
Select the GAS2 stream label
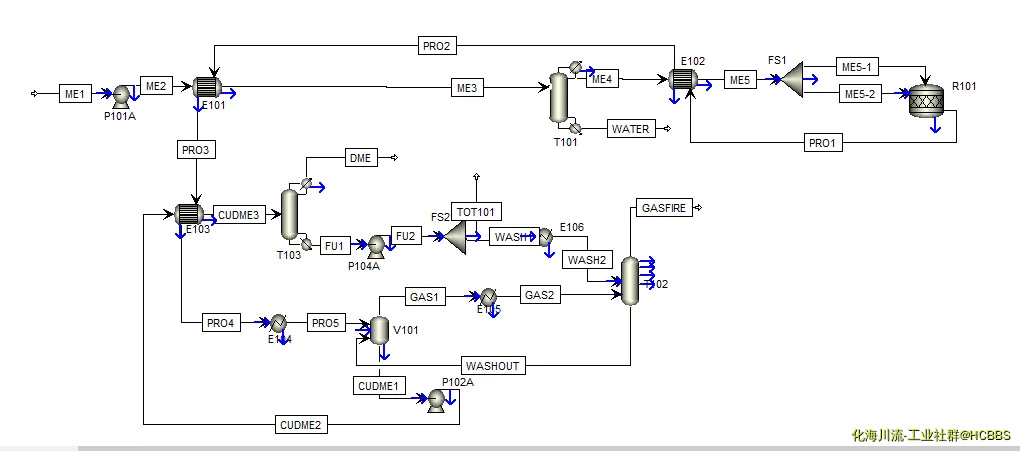[540, 295]
